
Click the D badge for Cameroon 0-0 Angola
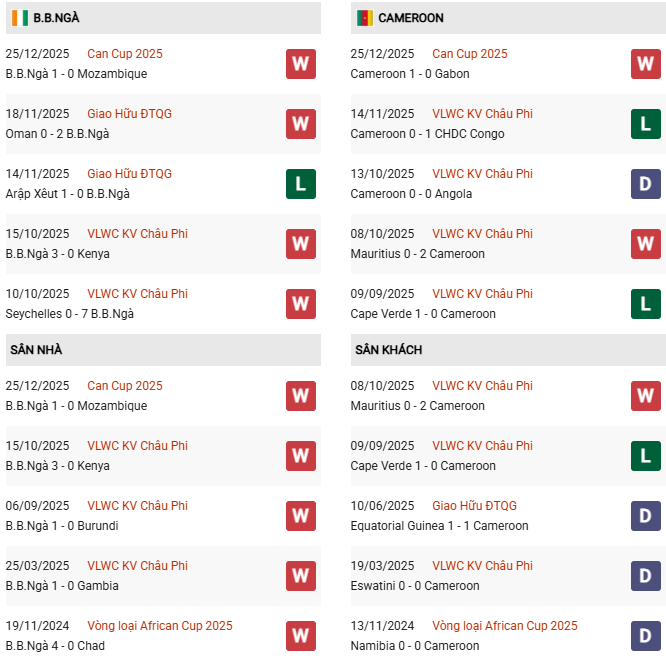(645, 184)
